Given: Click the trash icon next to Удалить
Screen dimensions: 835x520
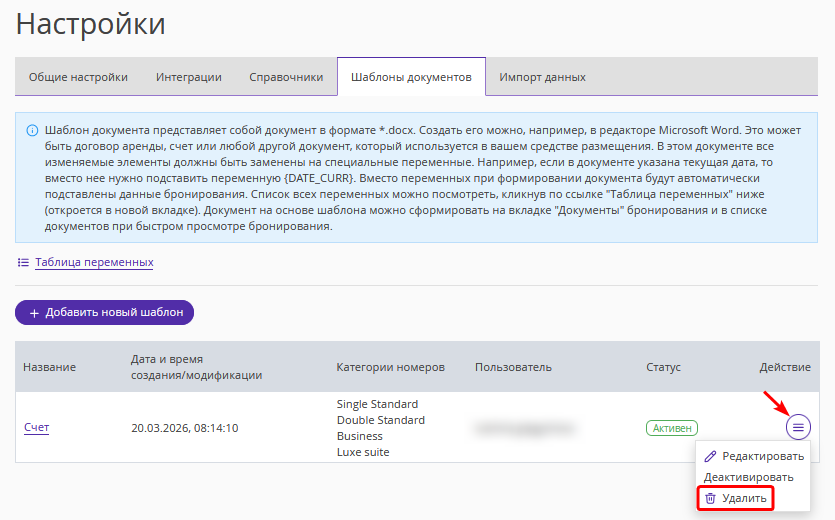Looking at the screenshot, I should click(711, 498).
